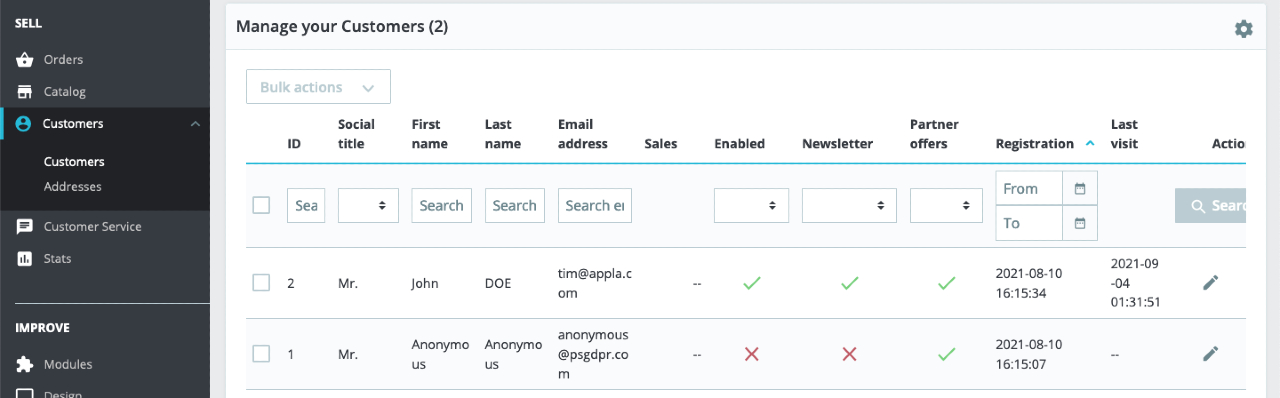Select the Customers submenu item
Image resolution: width=1280 pixels, height=398 pixels.
(x=74, y=161)
